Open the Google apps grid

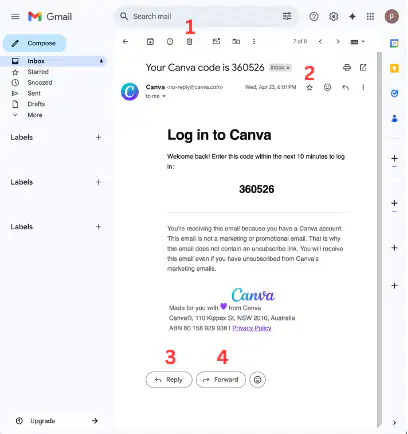pos(370,16)
